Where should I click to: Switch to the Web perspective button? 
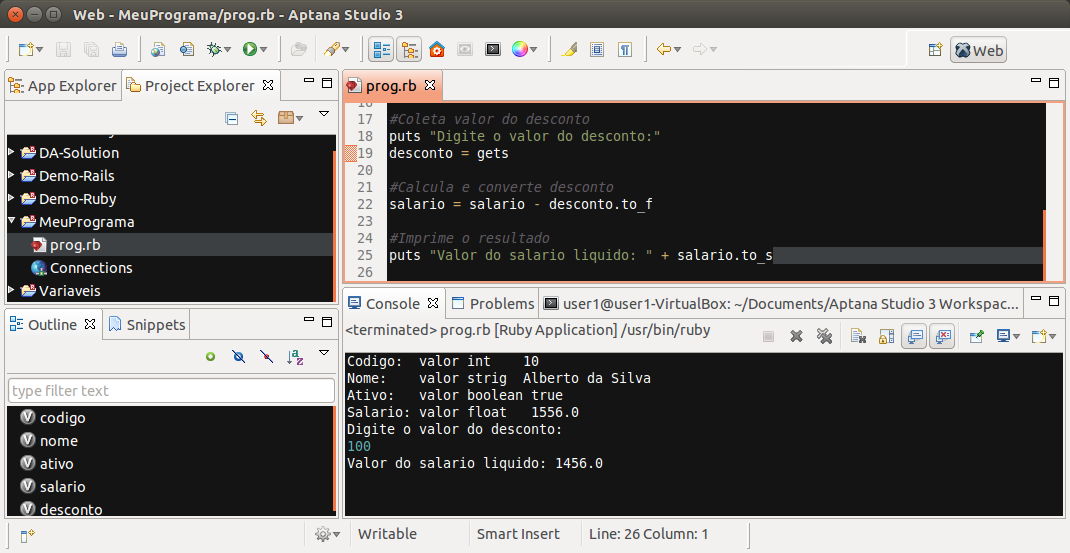pos(978,50)
